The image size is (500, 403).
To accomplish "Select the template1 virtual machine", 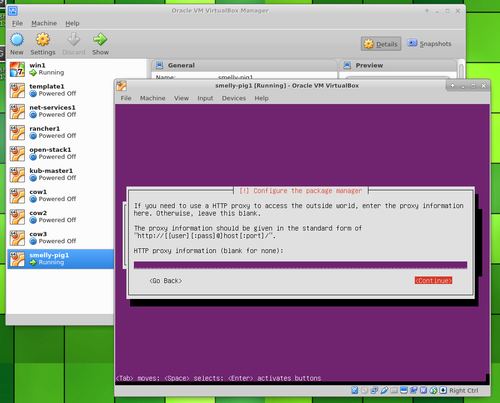I will [61, 90].
